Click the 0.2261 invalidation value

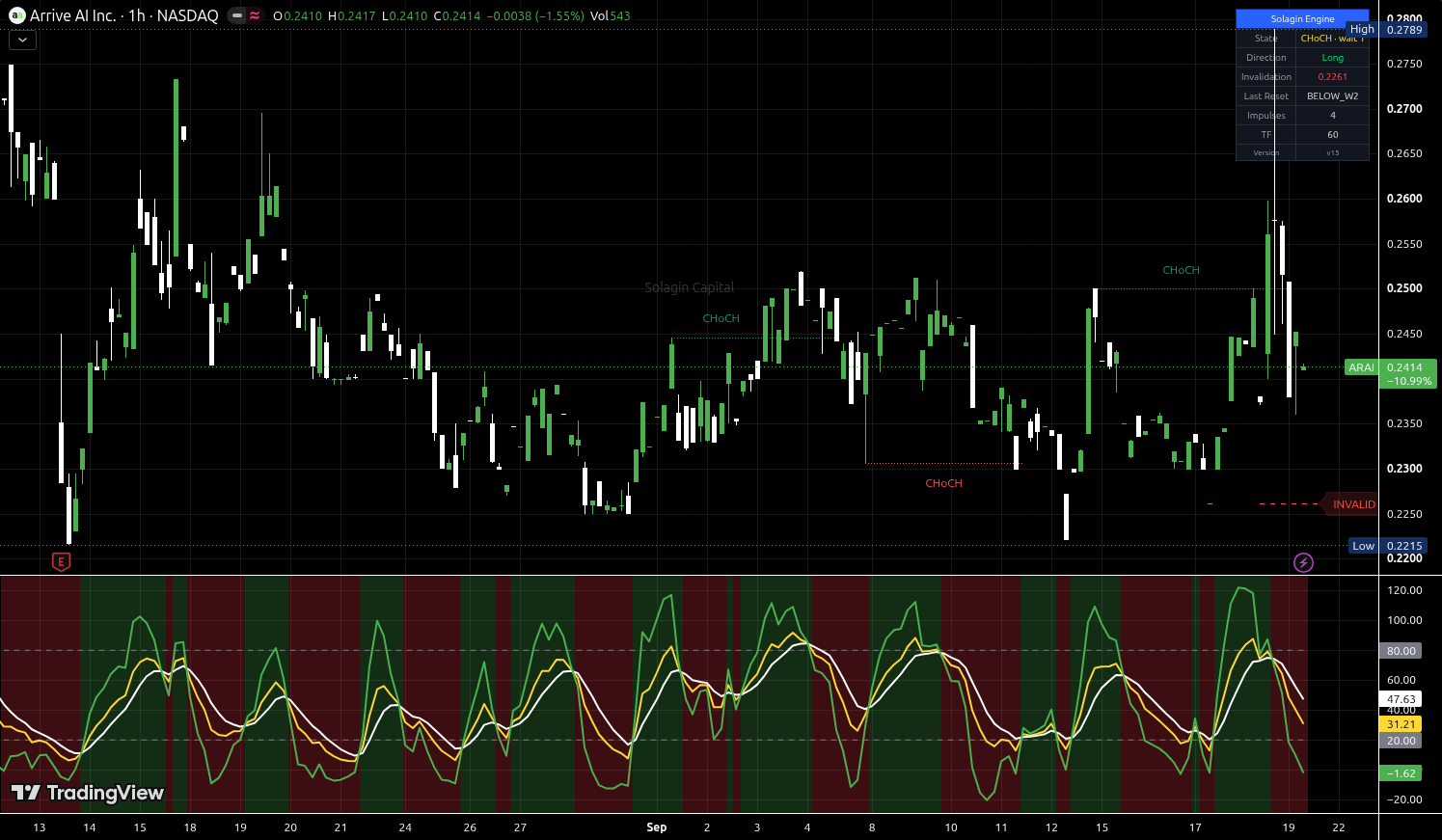[1332, 77]
